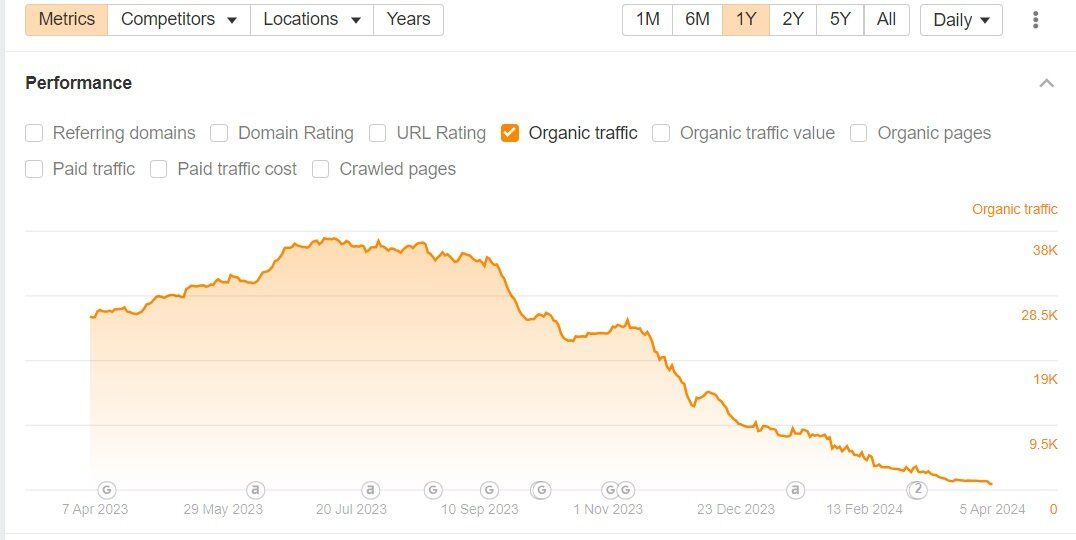Click the 'a' annotation marker near 20 Jul 2023
The width and height of the screenshot is (1076, 540).
click(x=371, y=490)
